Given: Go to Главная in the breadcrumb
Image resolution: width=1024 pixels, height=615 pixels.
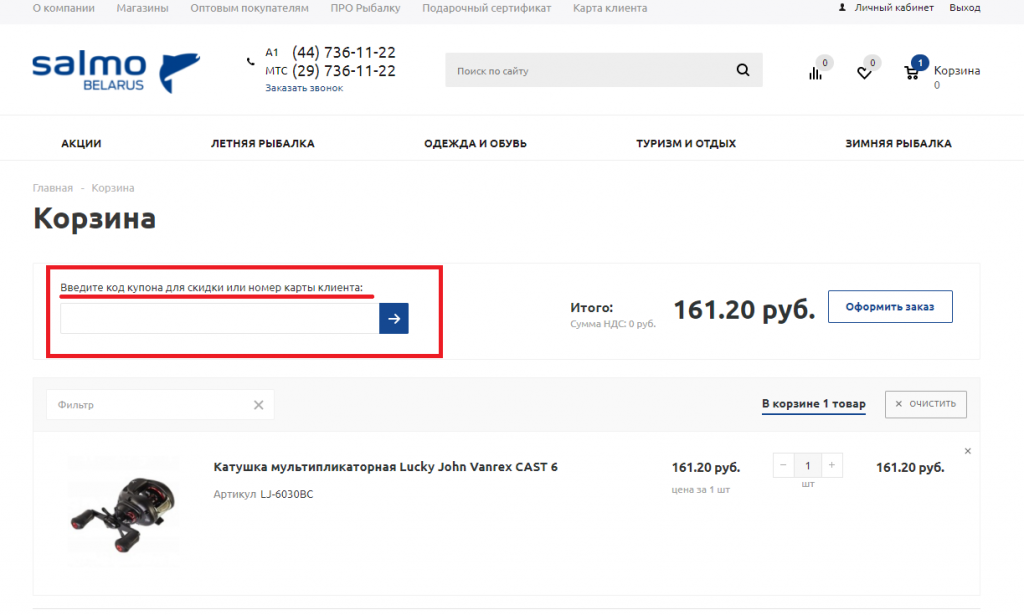Looking at the screenshot, I should (53, 188).
